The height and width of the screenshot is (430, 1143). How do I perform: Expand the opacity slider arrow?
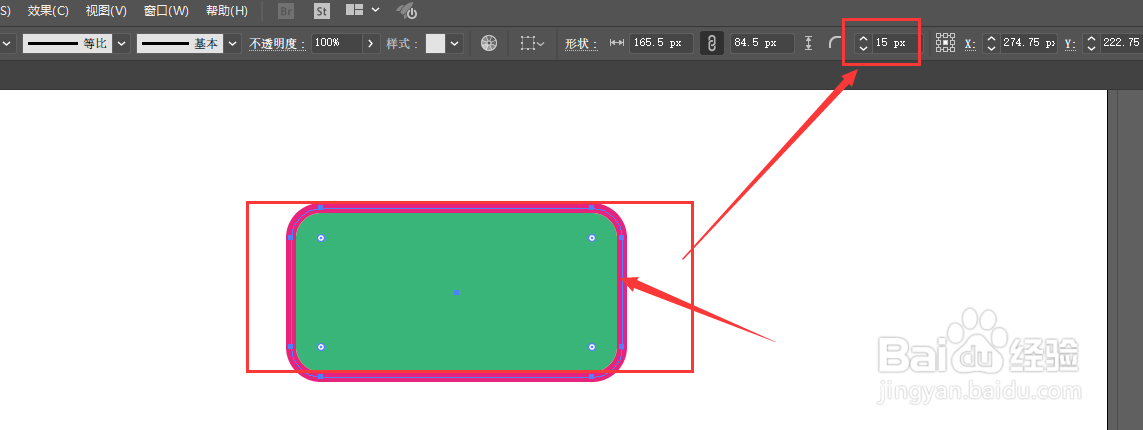[372, 44]
